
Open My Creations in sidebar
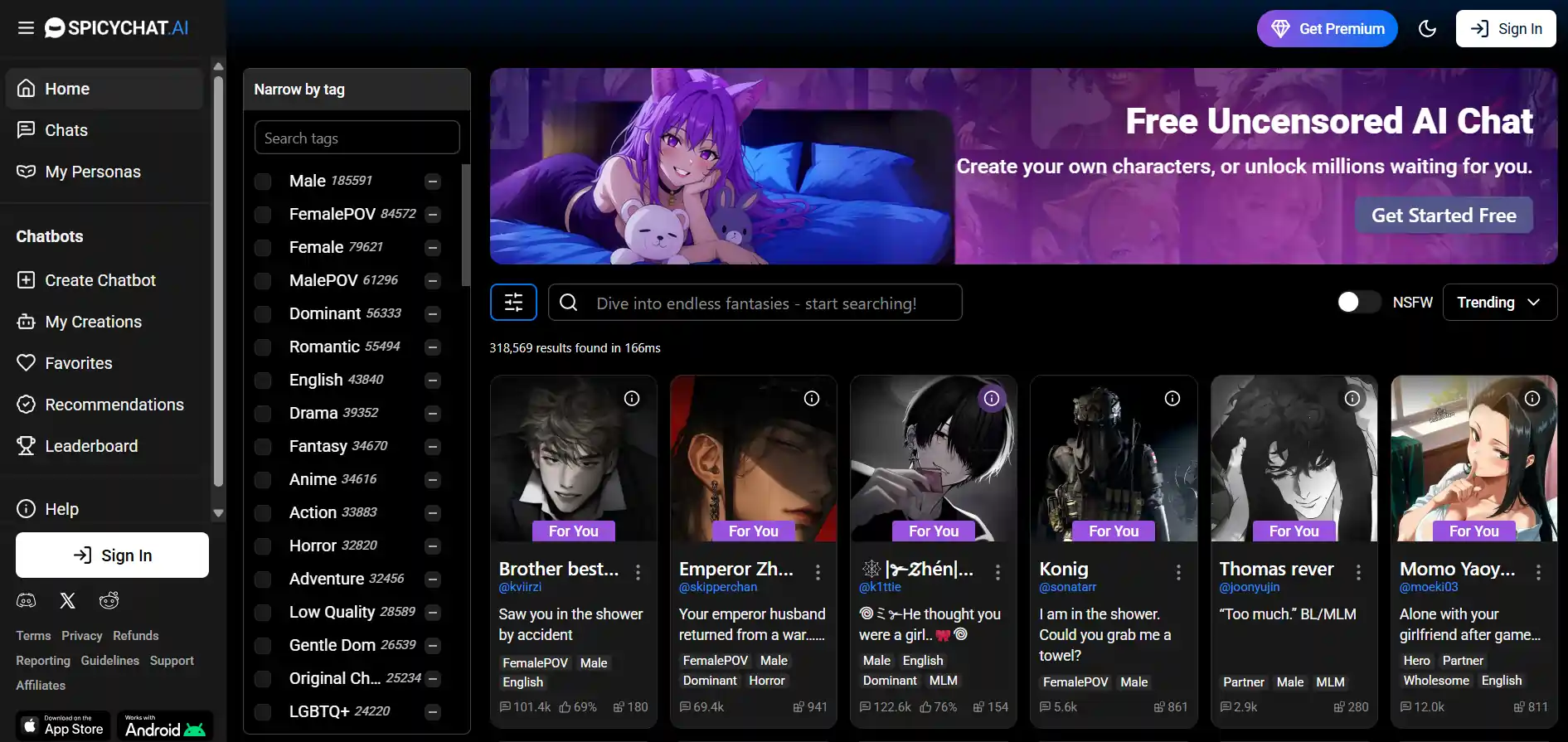click(104, 322)
